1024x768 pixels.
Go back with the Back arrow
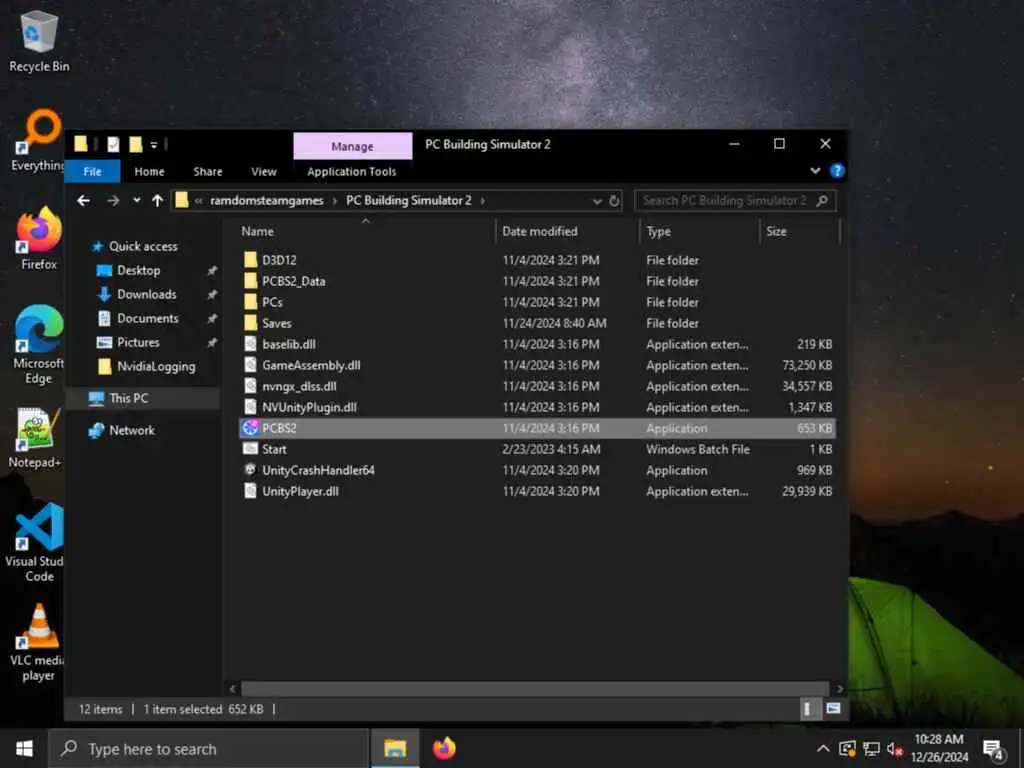coord(84,200)
